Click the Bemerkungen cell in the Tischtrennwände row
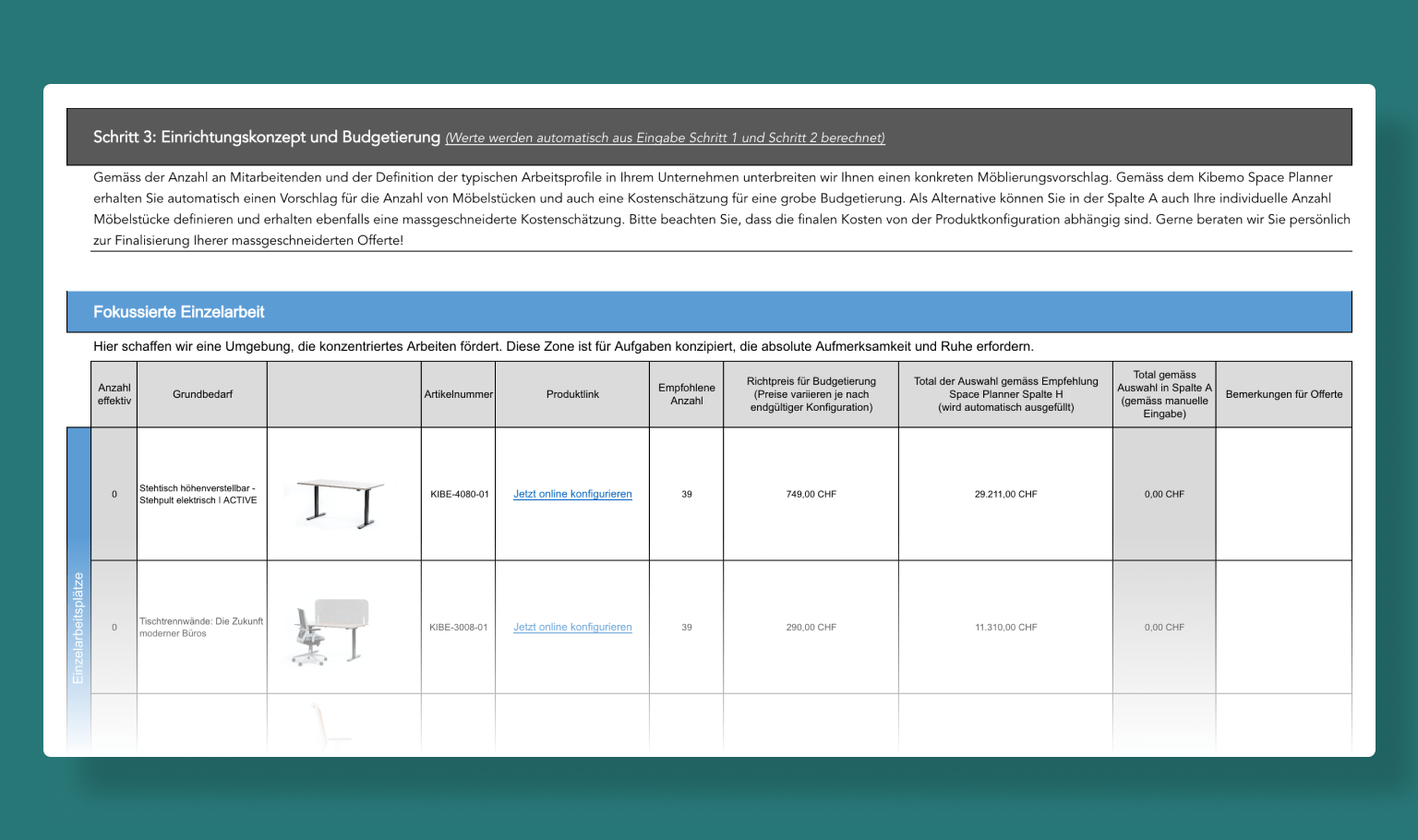1418x840 pixels. 1283,627
